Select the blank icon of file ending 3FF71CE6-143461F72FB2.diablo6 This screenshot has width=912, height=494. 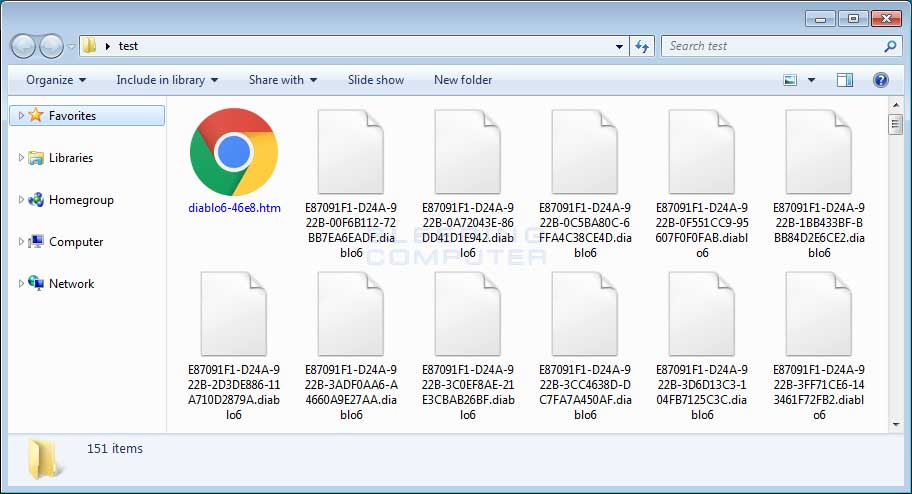(818, 314)
